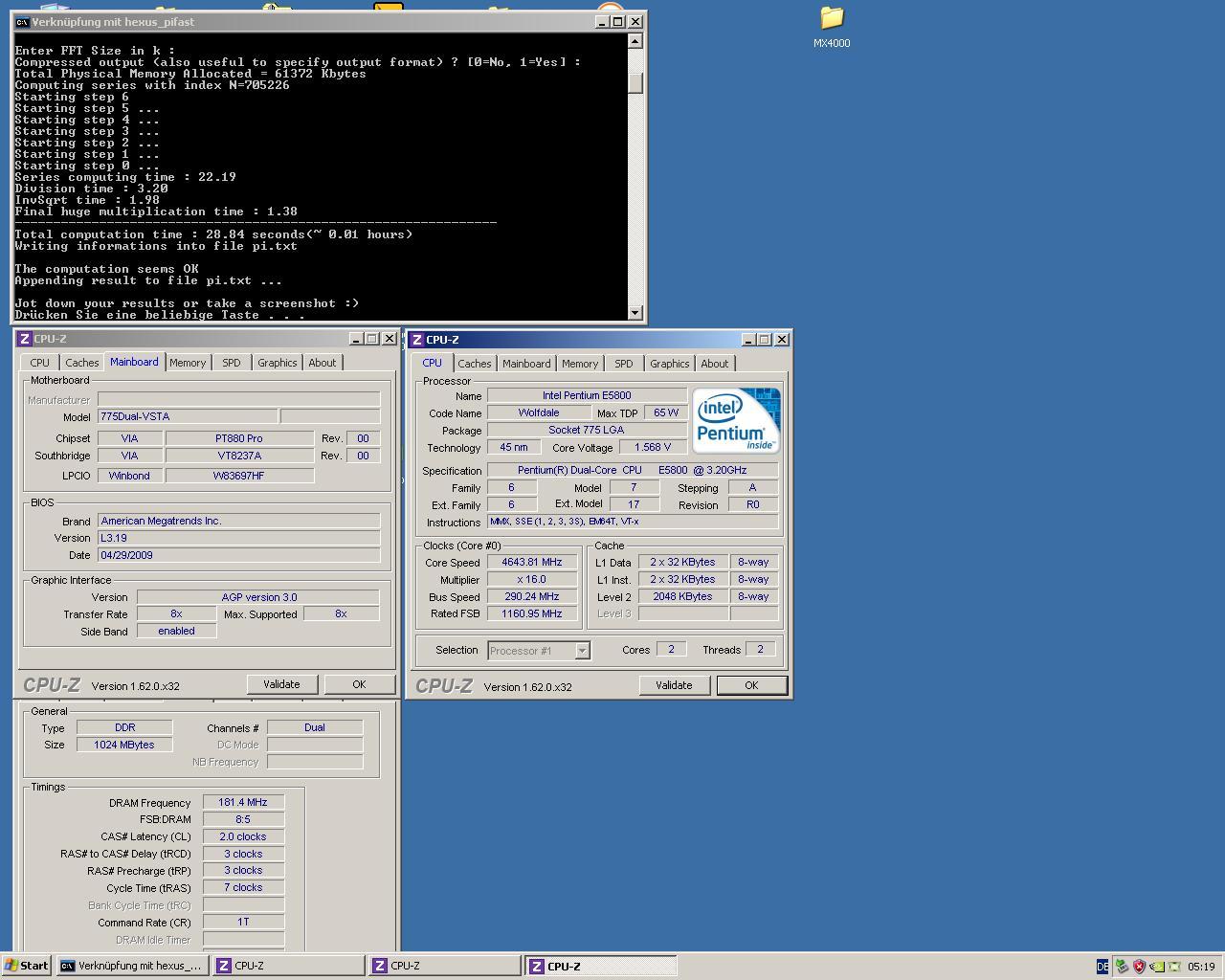The height and width of the screenshot is (980, 1225).
Task: Switch to SPD tab in the front CPU-Z window
Action: point(624,364)
